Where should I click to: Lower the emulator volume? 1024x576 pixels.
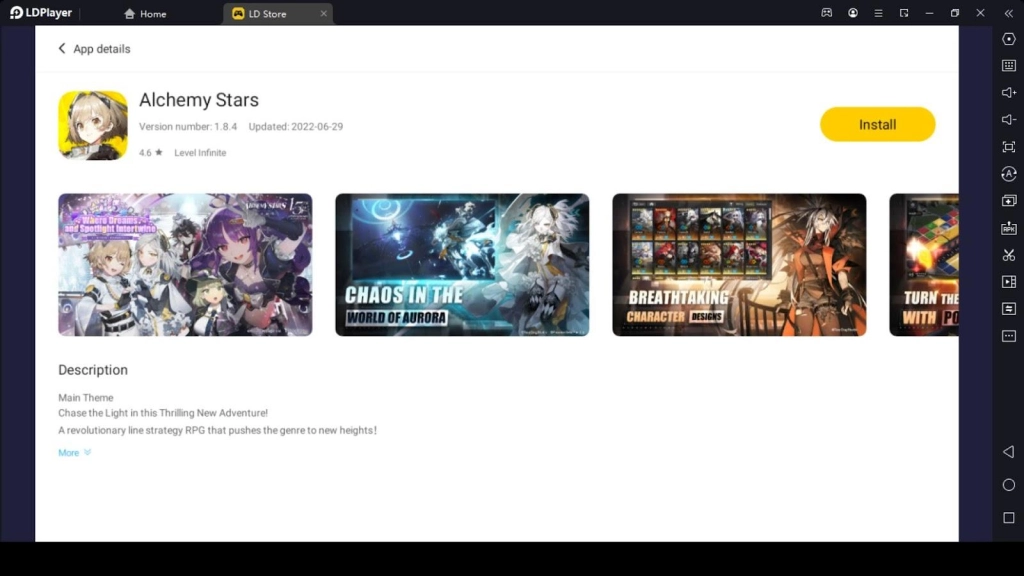[1008, 119]
